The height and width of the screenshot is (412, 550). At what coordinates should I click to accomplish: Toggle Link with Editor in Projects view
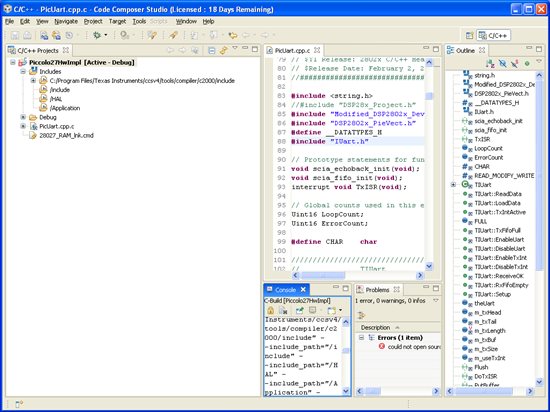pos(223,50)
